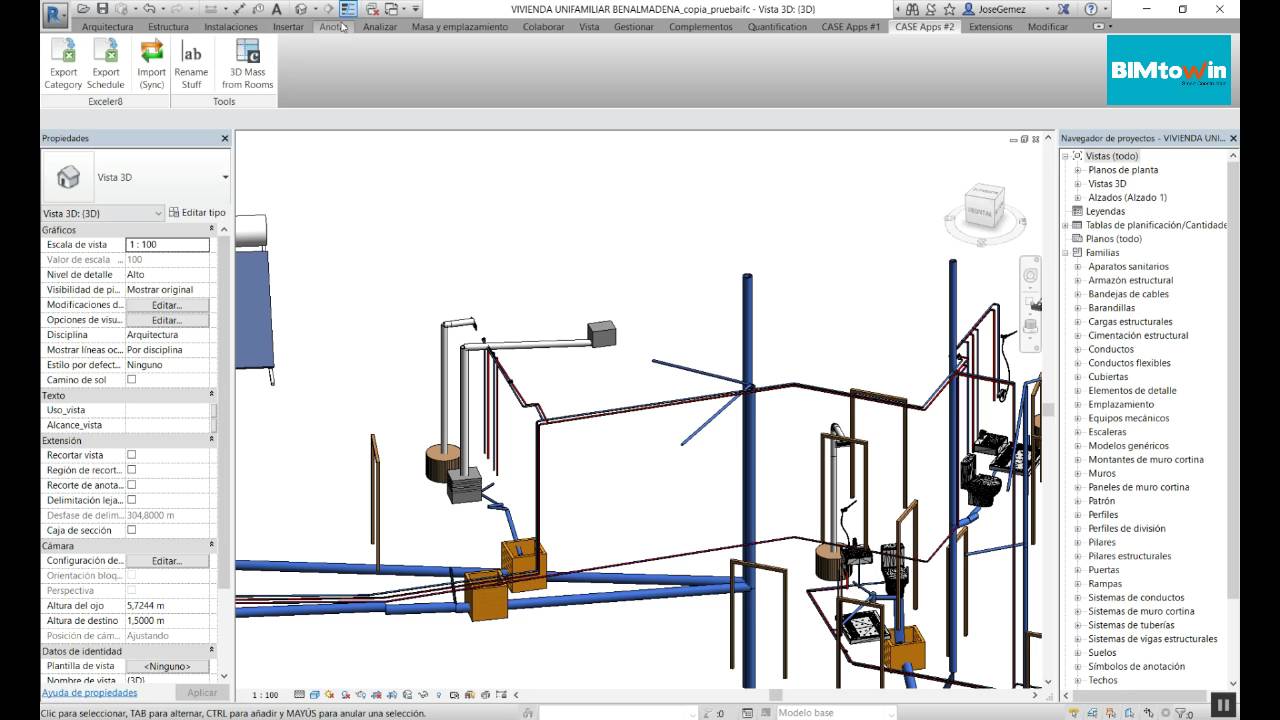Click Editar button for Modificaciones de visibilidad
Image resolution: width=1280 pixels, height=720 pixels.
[167, 305]
